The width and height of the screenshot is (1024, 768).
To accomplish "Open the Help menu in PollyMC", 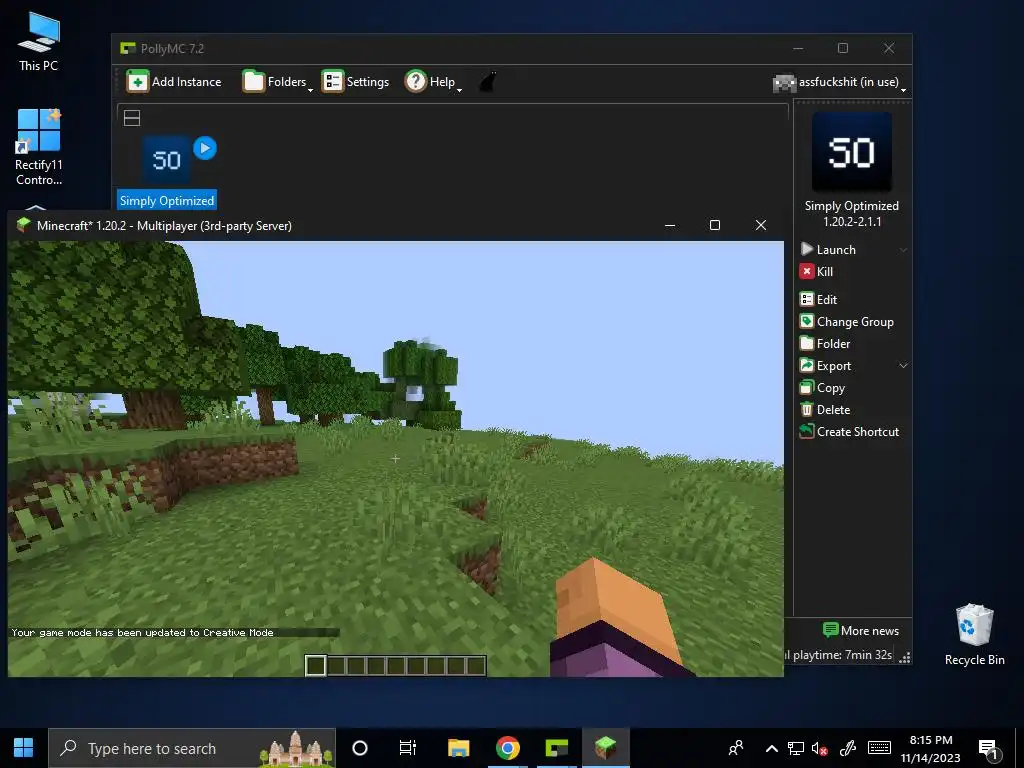I will point(433,82).
